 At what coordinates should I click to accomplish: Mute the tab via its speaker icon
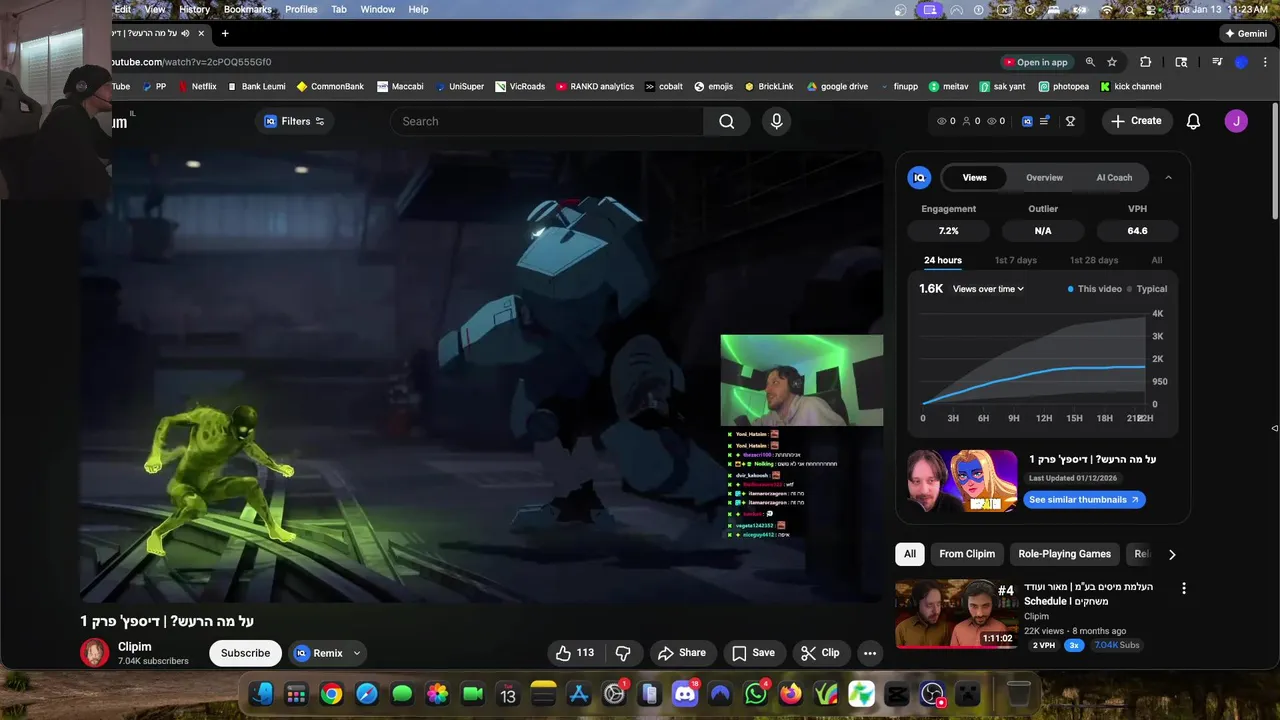tap(185, 33)
